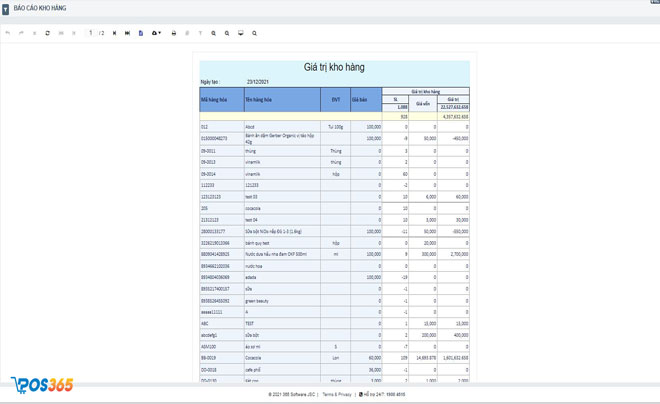Switch to full page view icon

241,33
